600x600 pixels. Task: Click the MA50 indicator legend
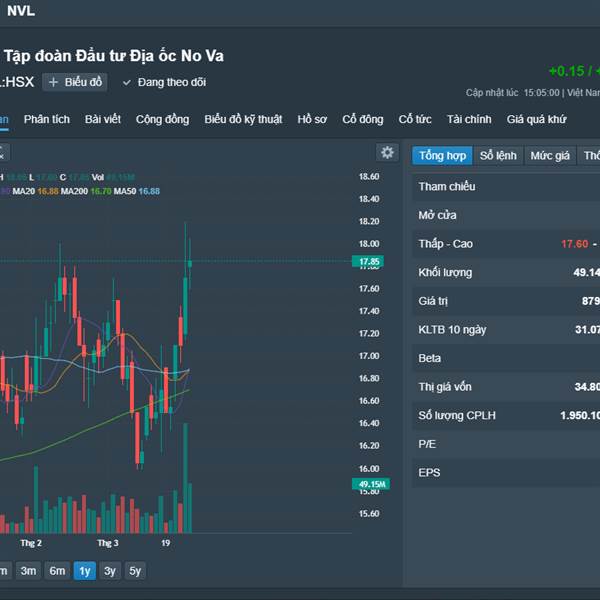(137, 191)
